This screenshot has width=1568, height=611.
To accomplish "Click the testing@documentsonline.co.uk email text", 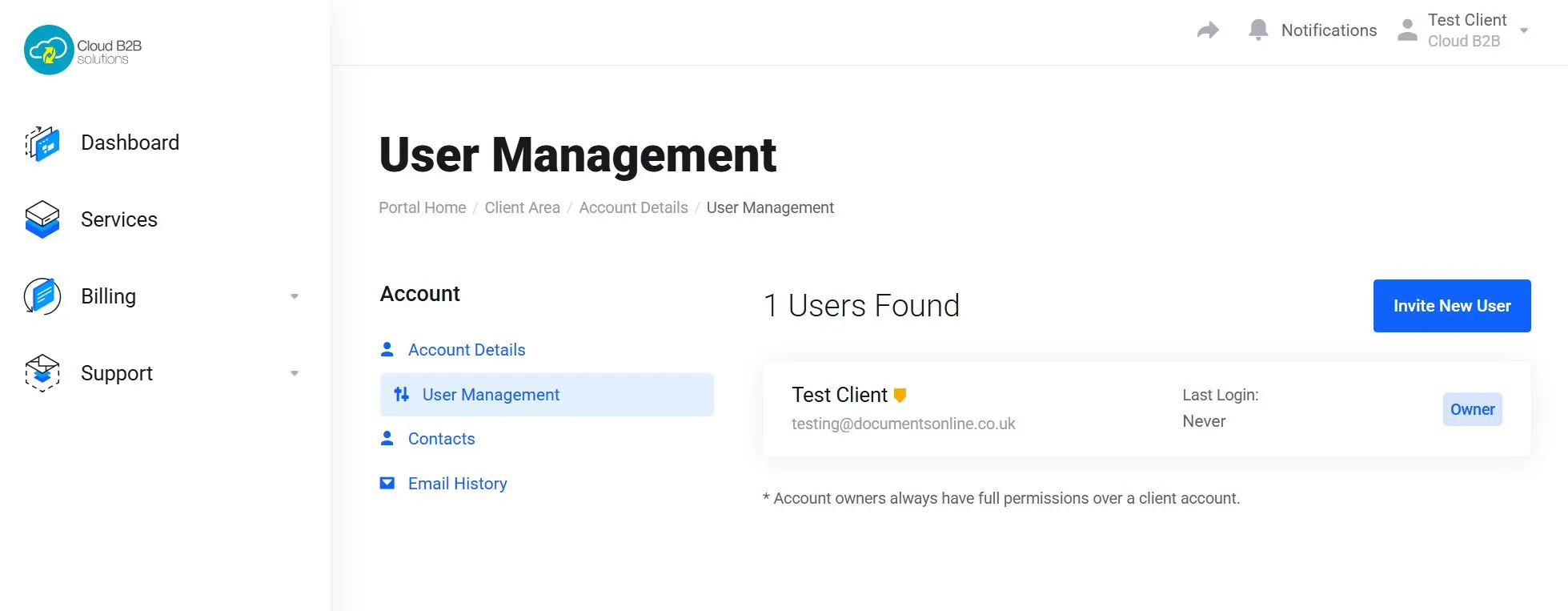I will (x=904, y=424).
